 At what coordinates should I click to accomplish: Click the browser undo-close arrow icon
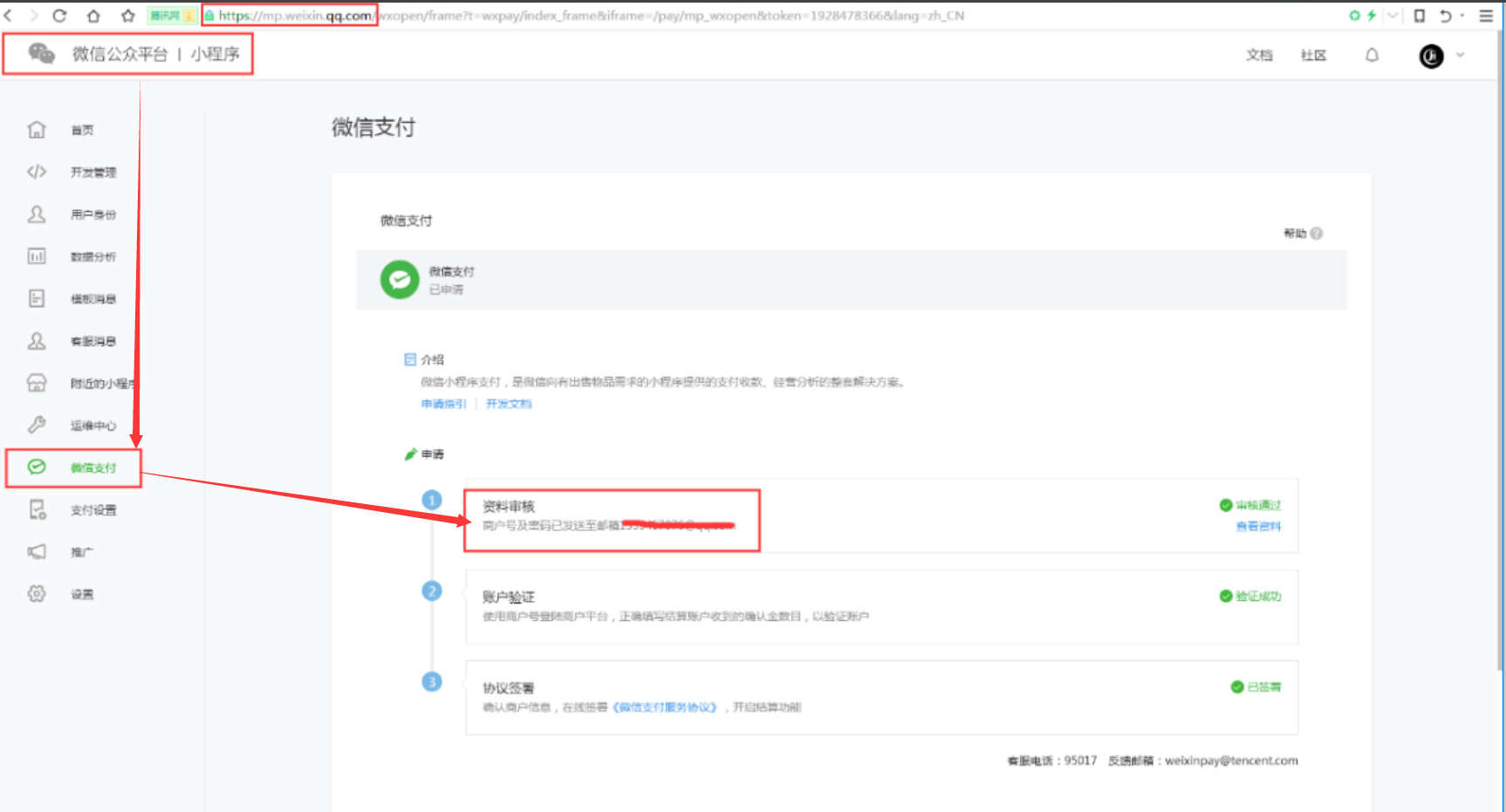coord(1446,16)
